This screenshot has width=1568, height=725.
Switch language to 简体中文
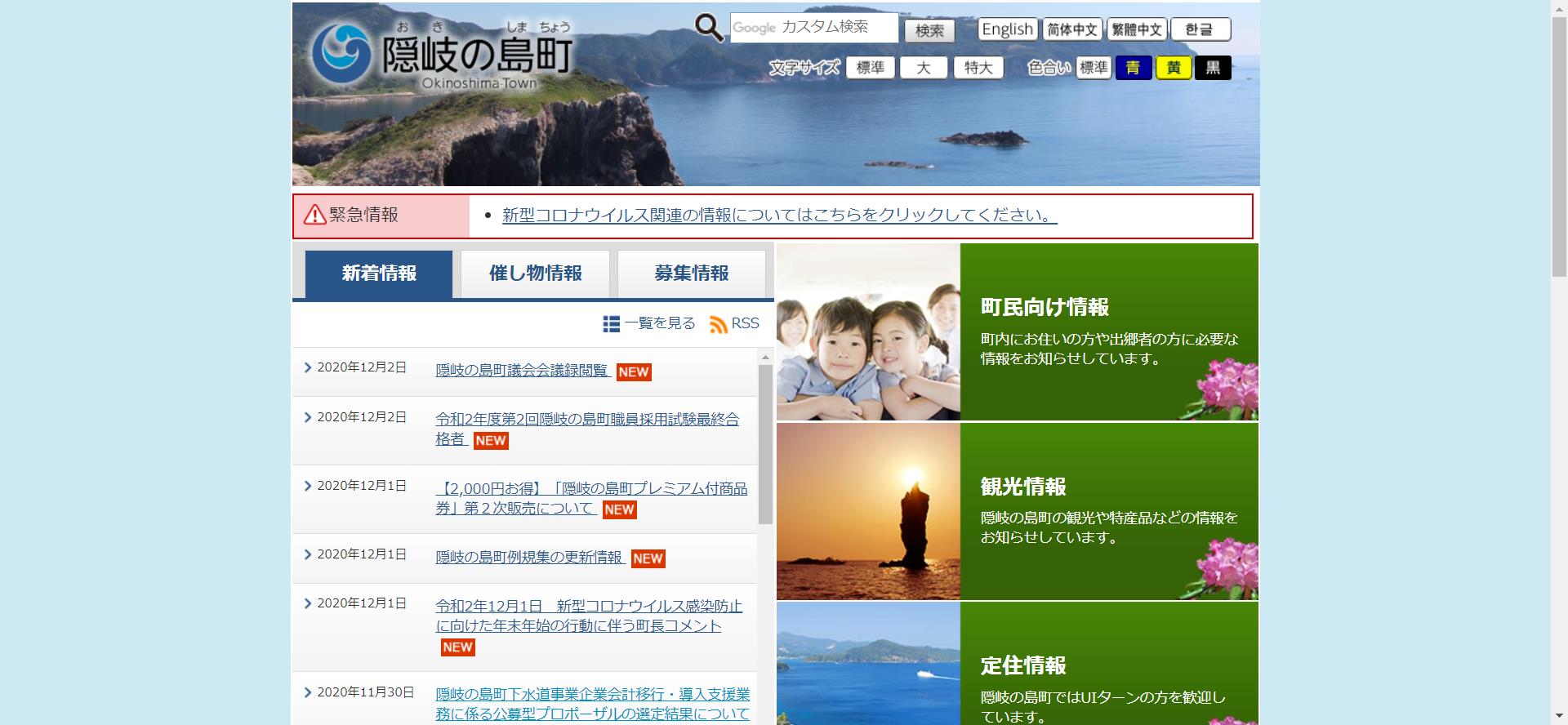point(1072,29)
